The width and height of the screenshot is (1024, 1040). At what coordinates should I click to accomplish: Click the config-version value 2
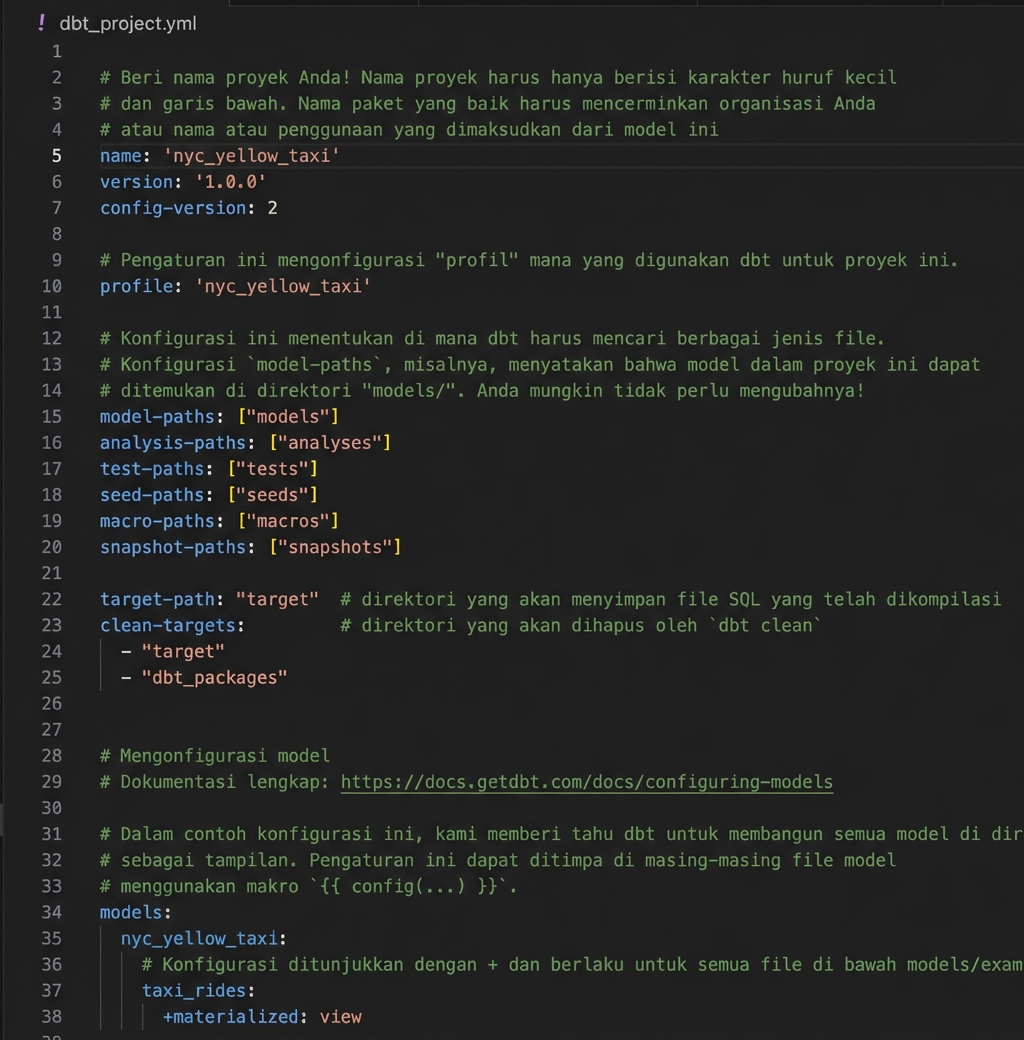[271, 207]
